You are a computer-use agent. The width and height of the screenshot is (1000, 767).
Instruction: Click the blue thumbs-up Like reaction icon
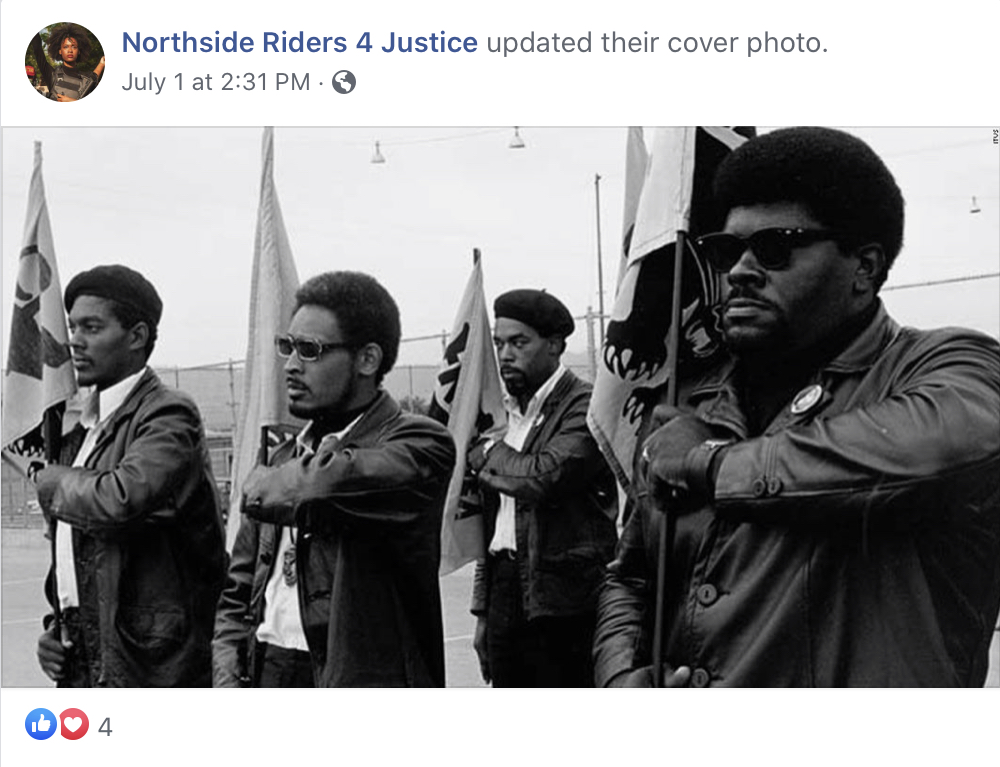point(41,724)
